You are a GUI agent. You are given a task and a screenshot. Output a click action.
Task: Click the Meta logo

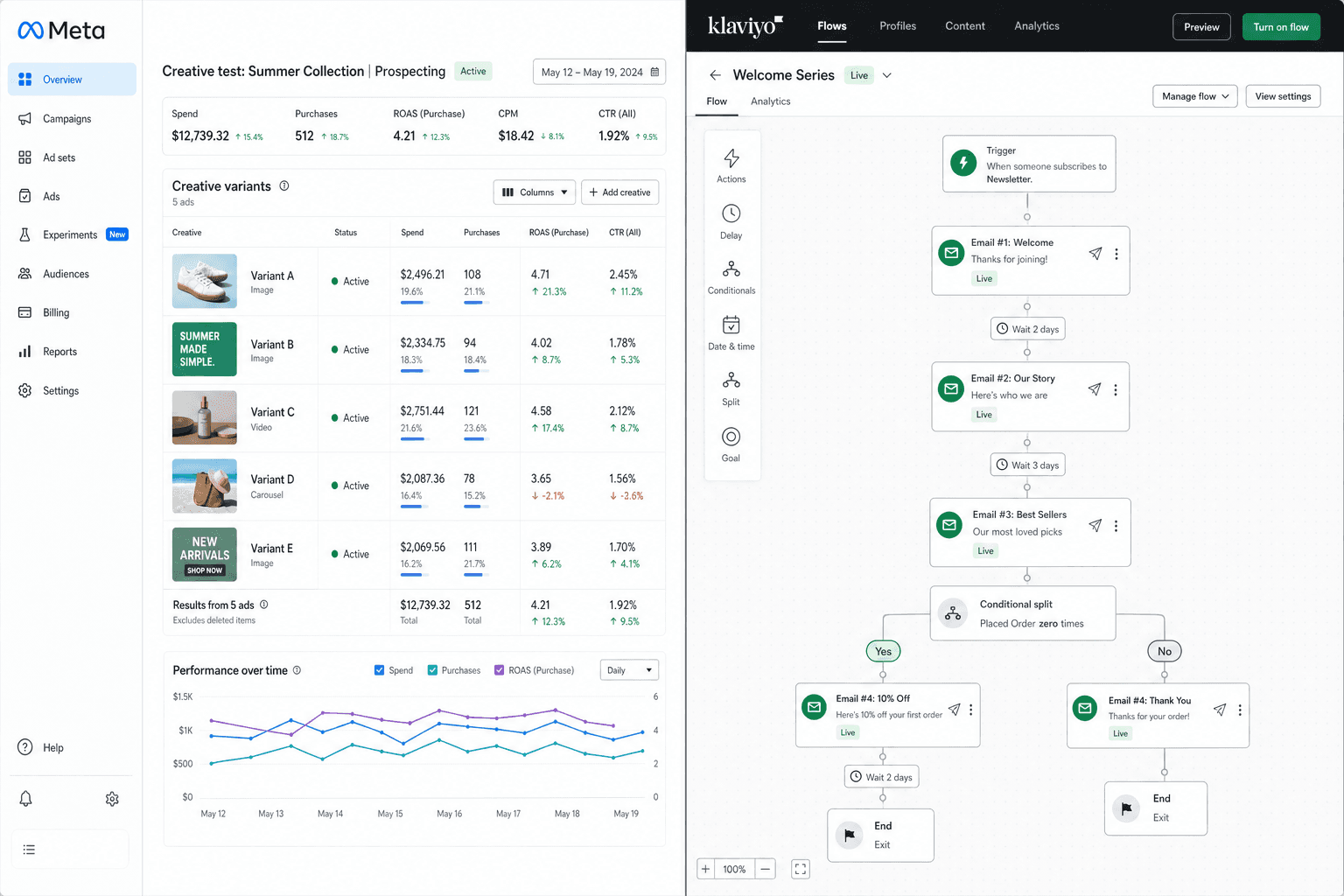pos(61,31)
